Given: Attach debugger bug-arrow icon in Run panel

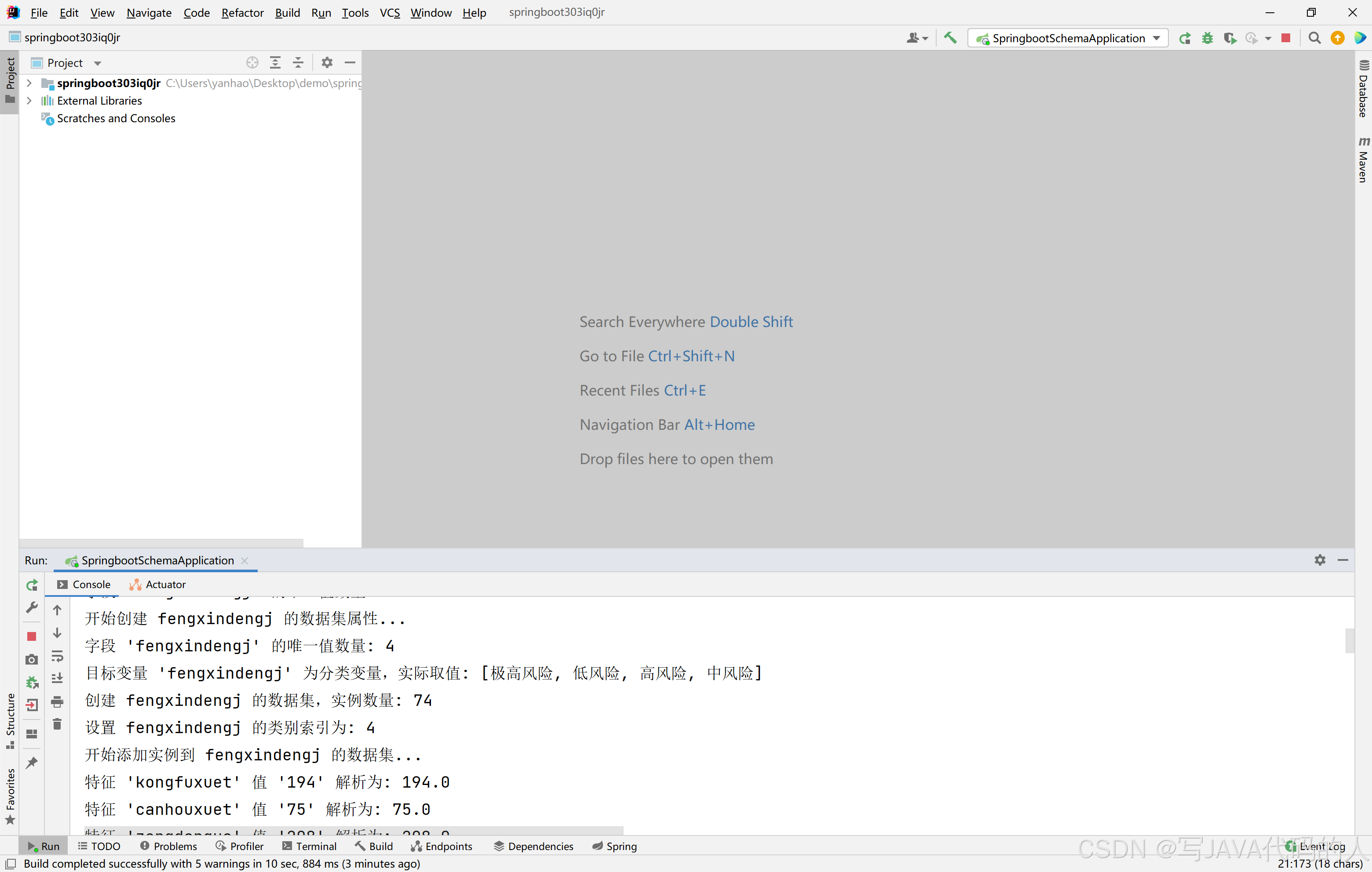Looking at the screenshot, I should click(32, 682).
